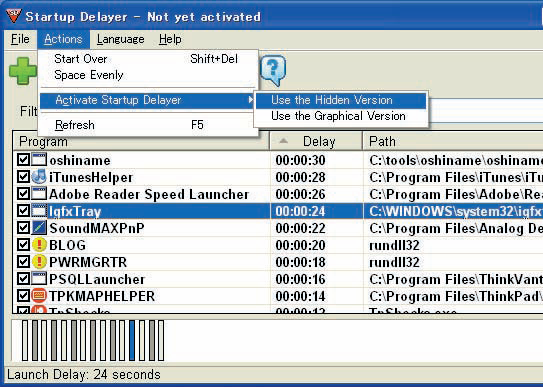The width and height of the screenshot is (543, 387).
Task: Click the IgfxTray row icon
Action: (x=39, y=210)
